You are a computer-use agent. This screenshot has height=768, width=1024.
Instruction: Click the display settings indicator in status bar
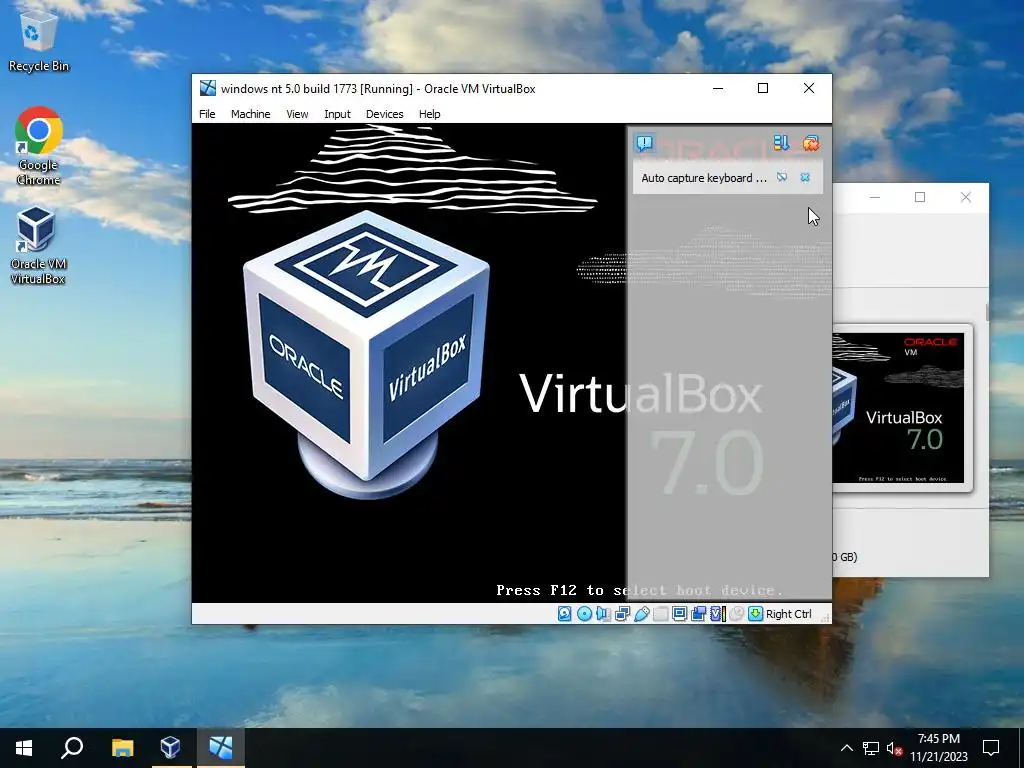click(679, 614)
